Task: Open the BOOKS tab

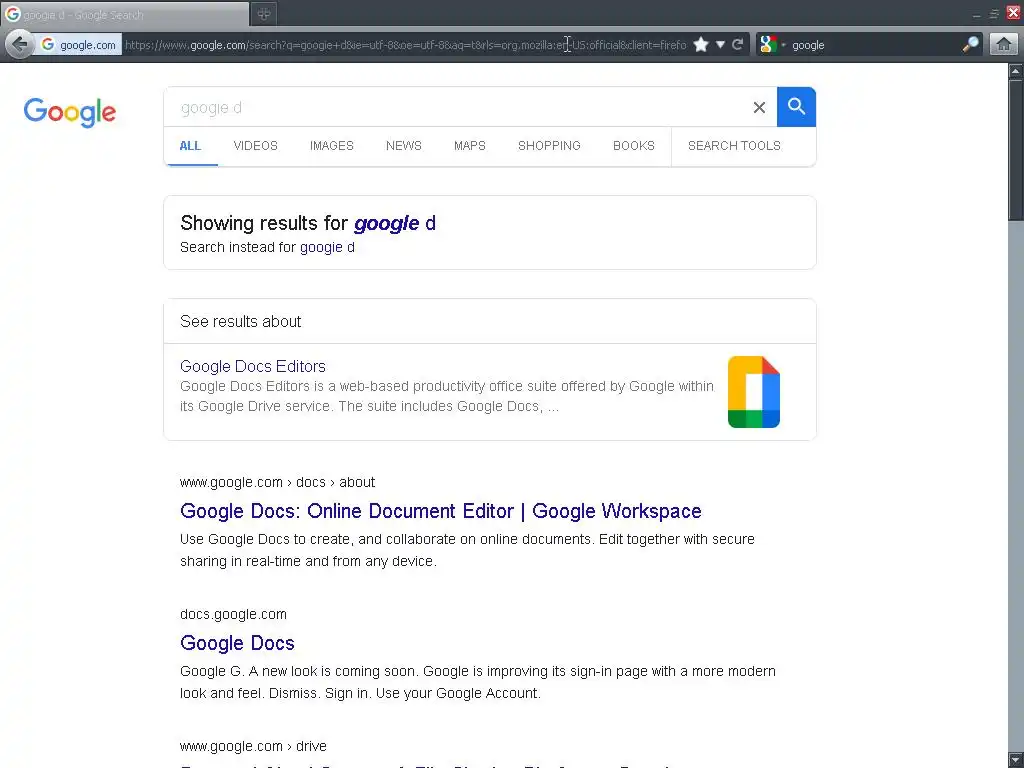Action: [x=633, y=146]
